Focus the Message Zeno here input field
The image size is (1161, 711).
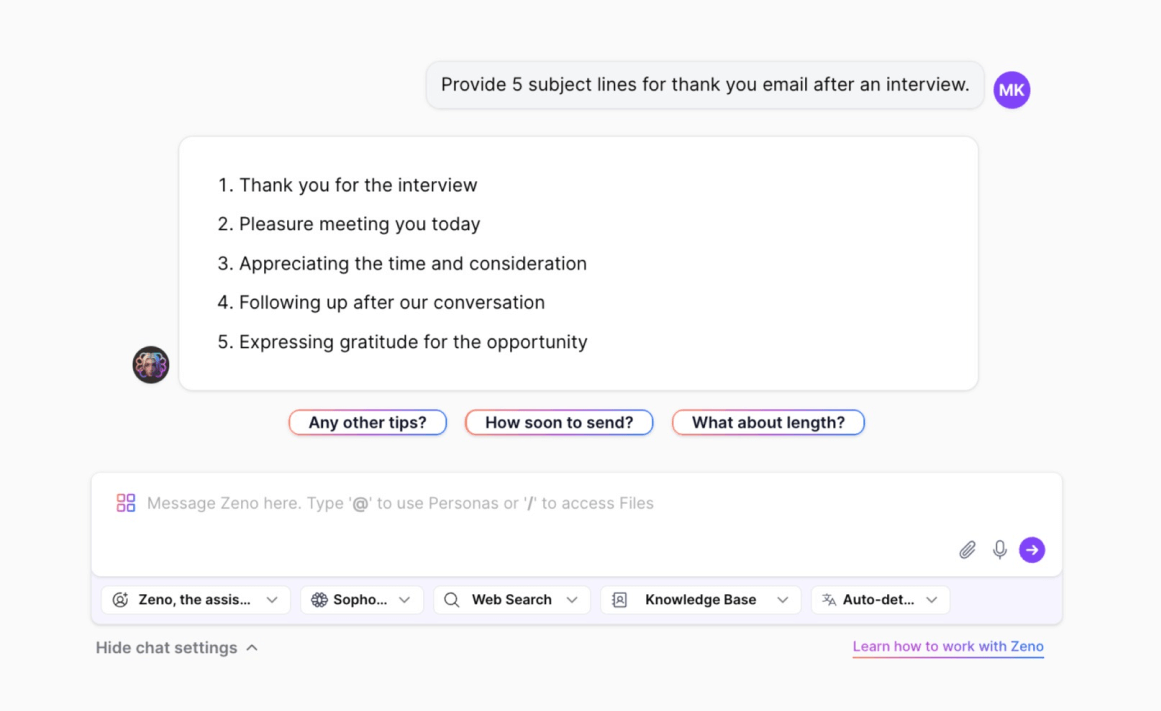coord(540,503)
